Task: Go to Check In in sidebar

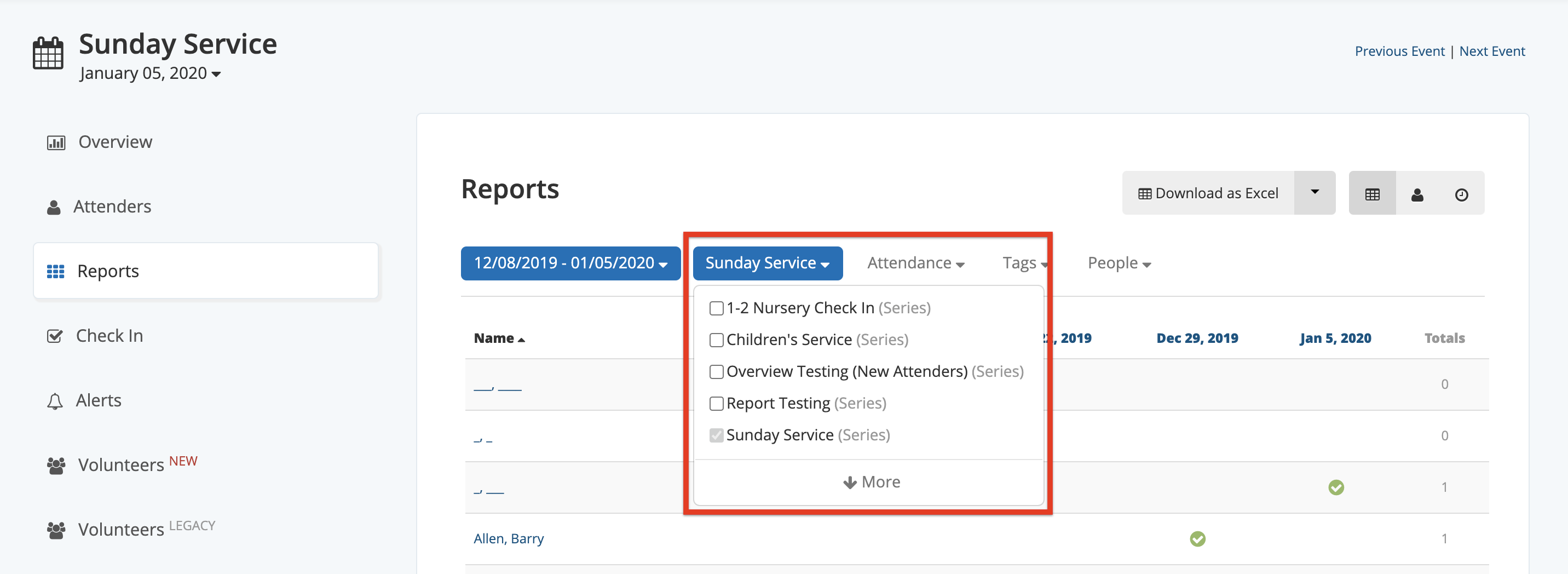Action: click(109, 336)
